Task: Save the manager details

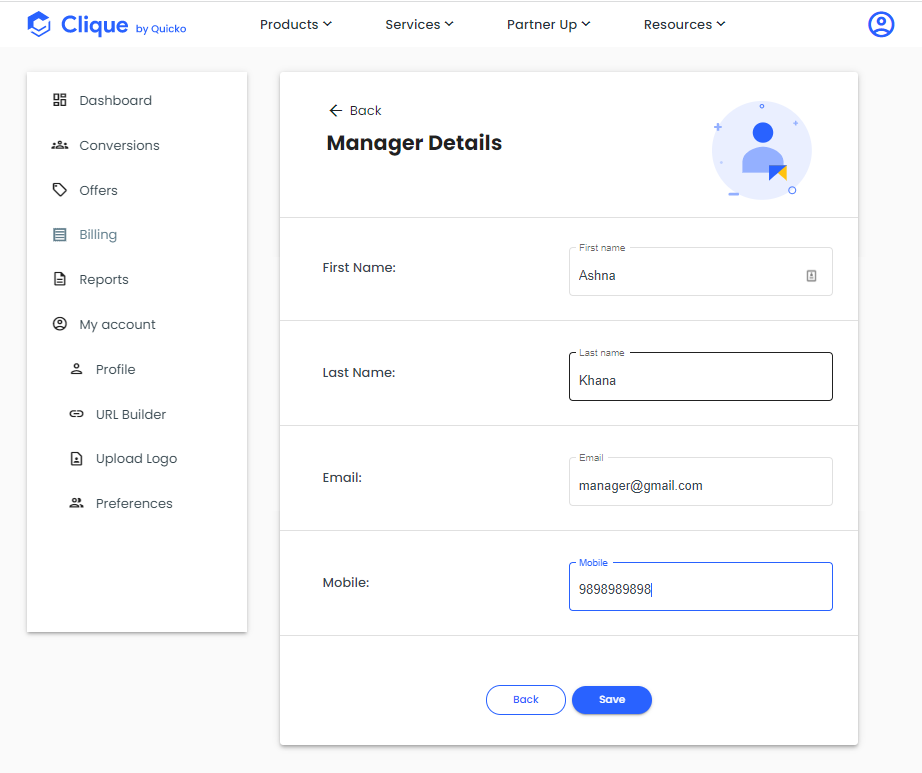Action: click(612, 700)
